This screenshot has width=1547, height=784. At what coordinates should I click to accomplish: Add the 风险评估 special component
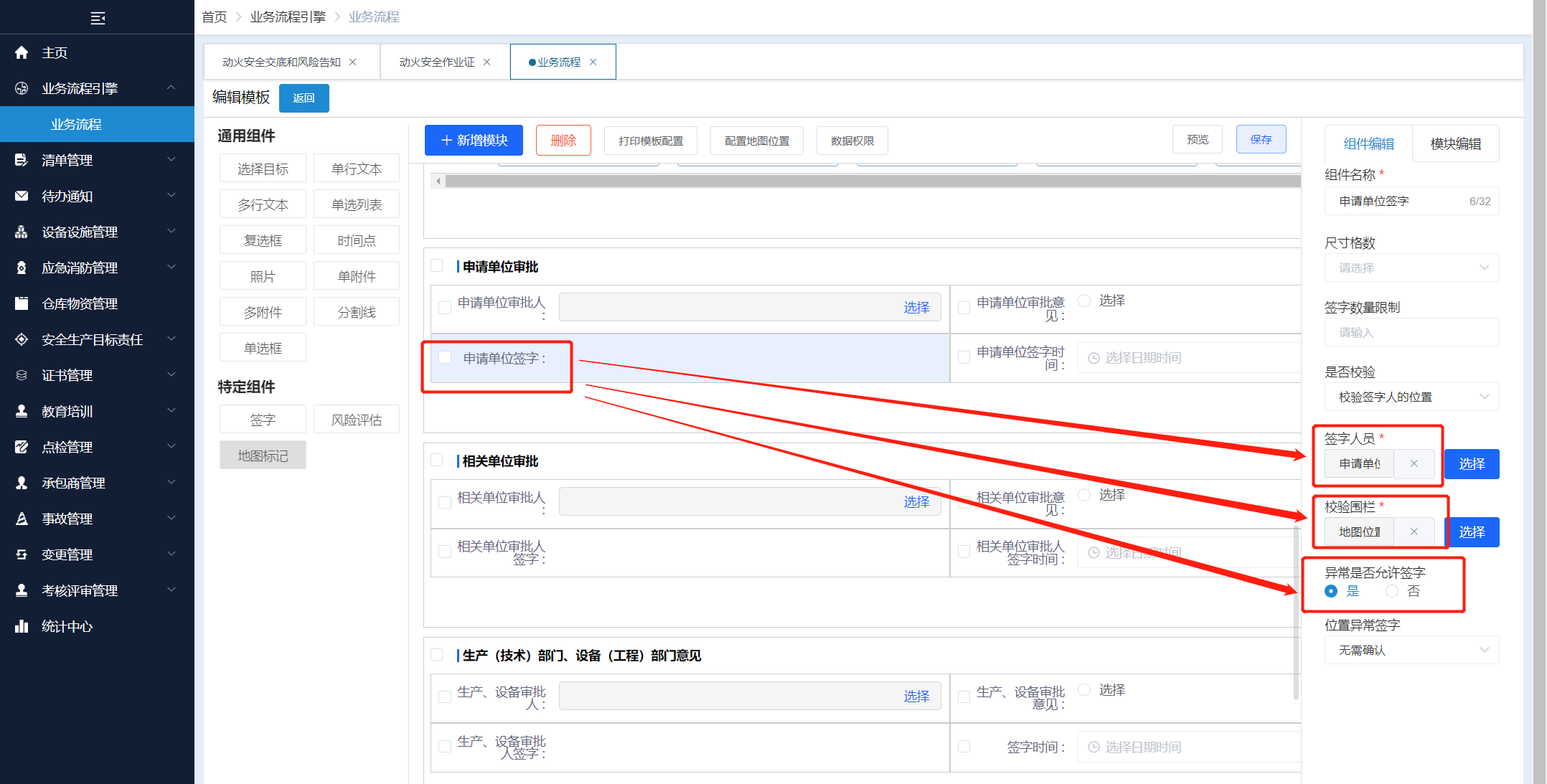356,420
